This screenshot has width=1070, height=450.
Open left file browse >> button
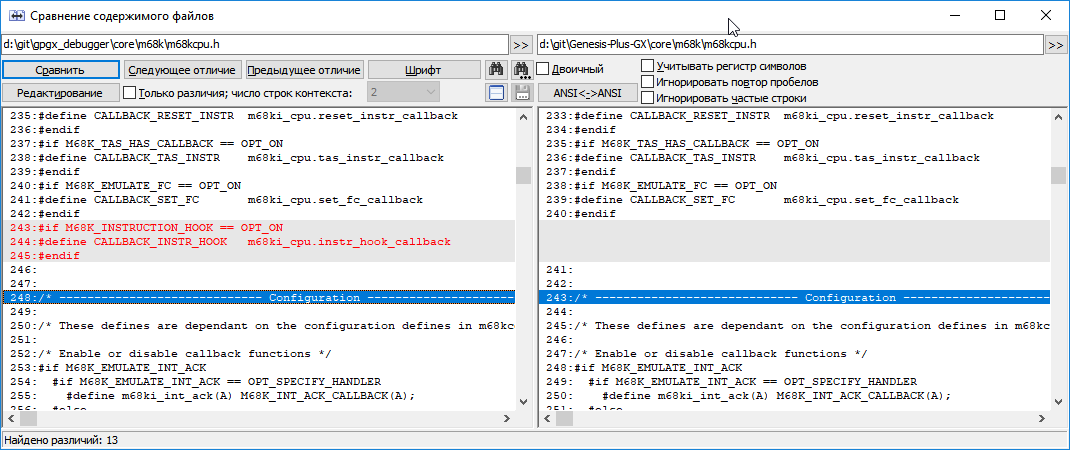click(x=521, y=44)
